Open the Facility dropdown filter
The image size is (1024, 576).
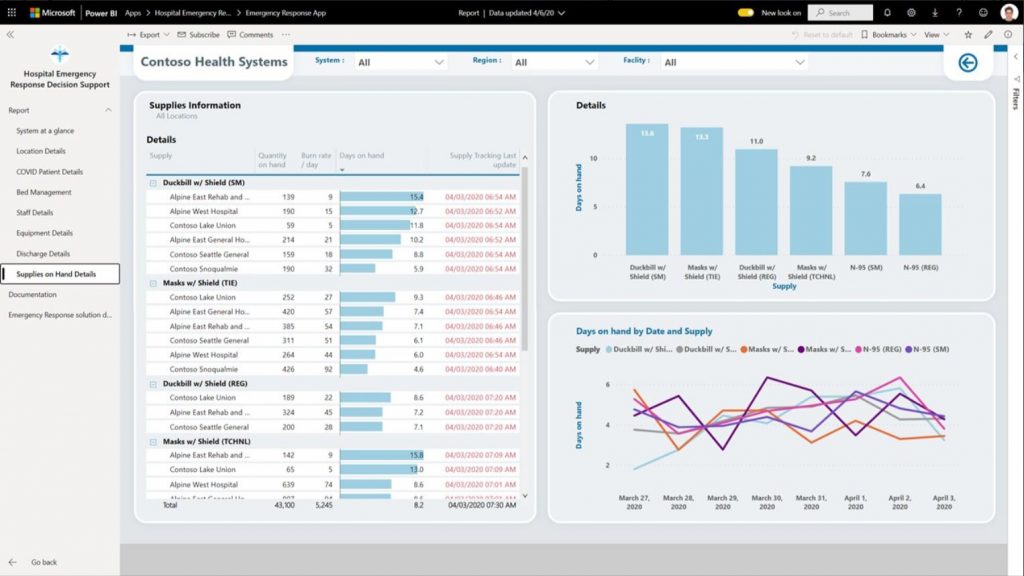pos(733,62)
